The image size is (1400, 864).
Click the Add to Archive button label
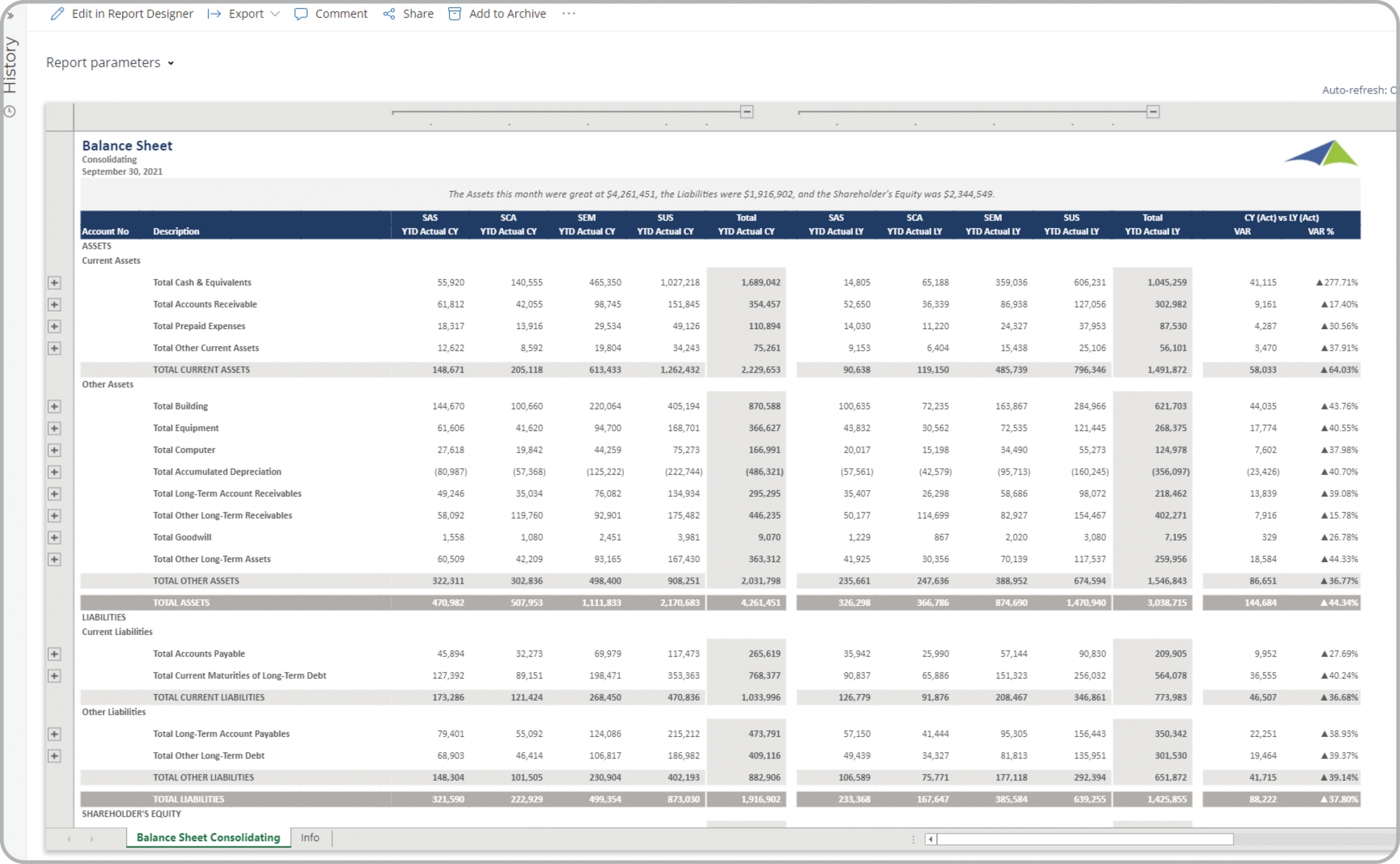[x=507, y=14]
